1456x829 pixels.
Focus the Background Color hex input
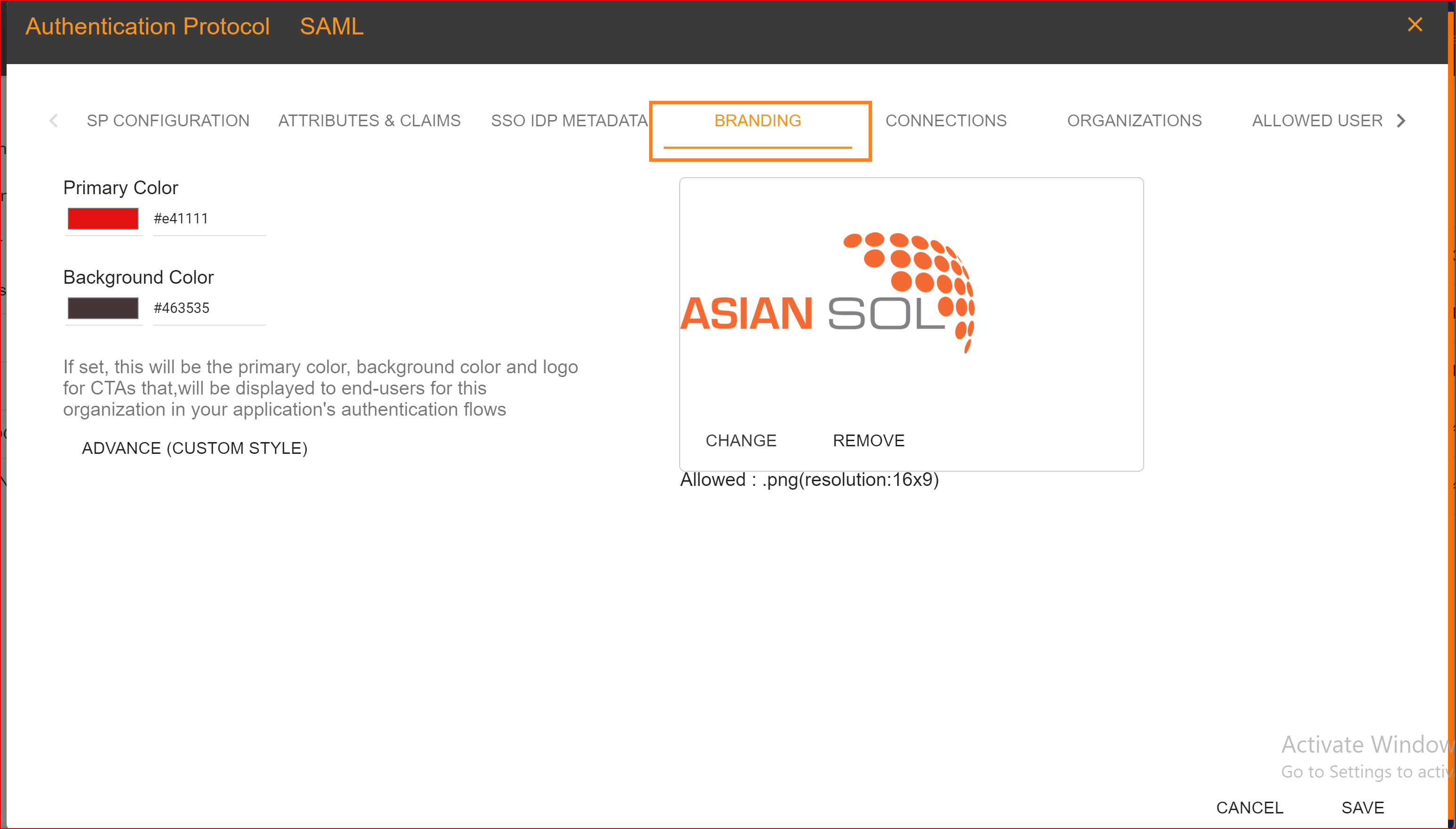208,308
